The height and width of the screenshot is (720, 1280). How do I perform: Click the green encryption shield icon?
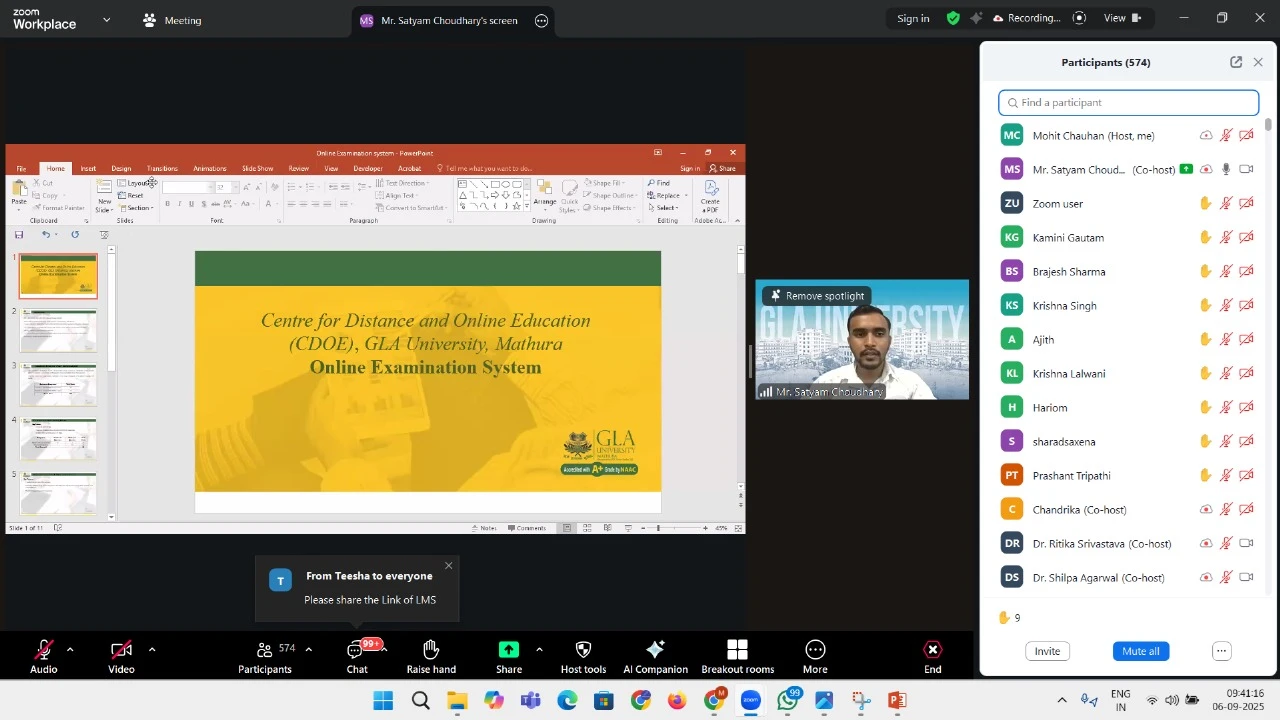(x=953, y=18)
